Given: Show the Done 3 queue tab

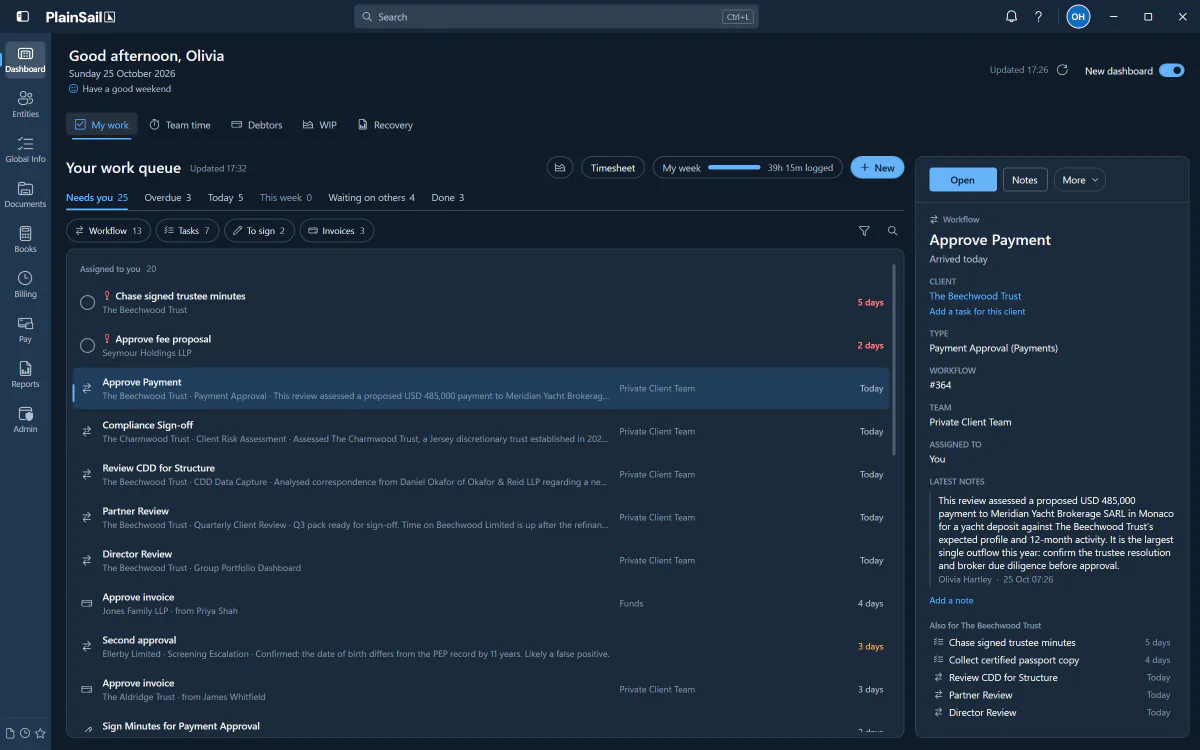Looking at the screenshot, I should click(x=447, y=198).
